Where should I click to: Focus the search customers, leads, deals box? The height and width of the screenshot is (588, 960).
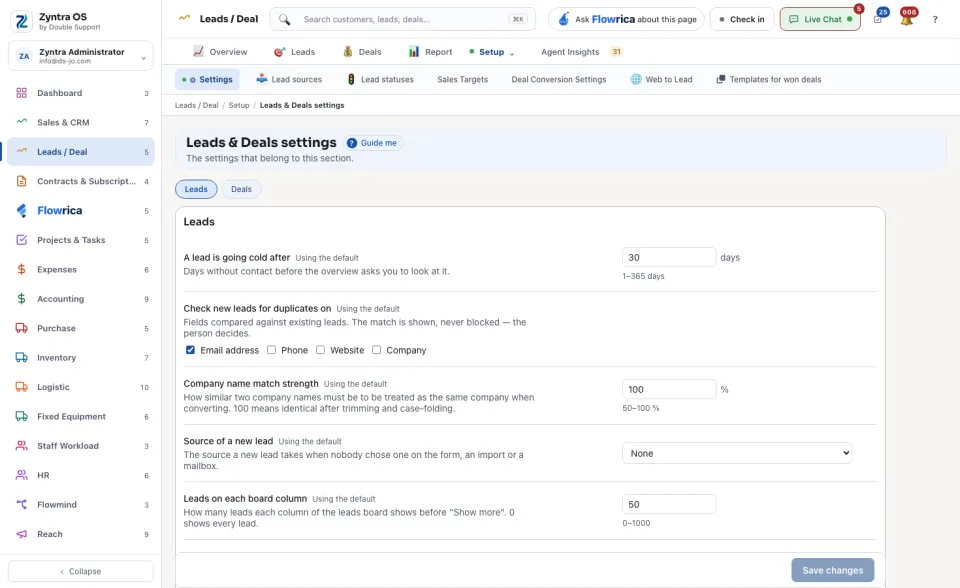point(402,20)
